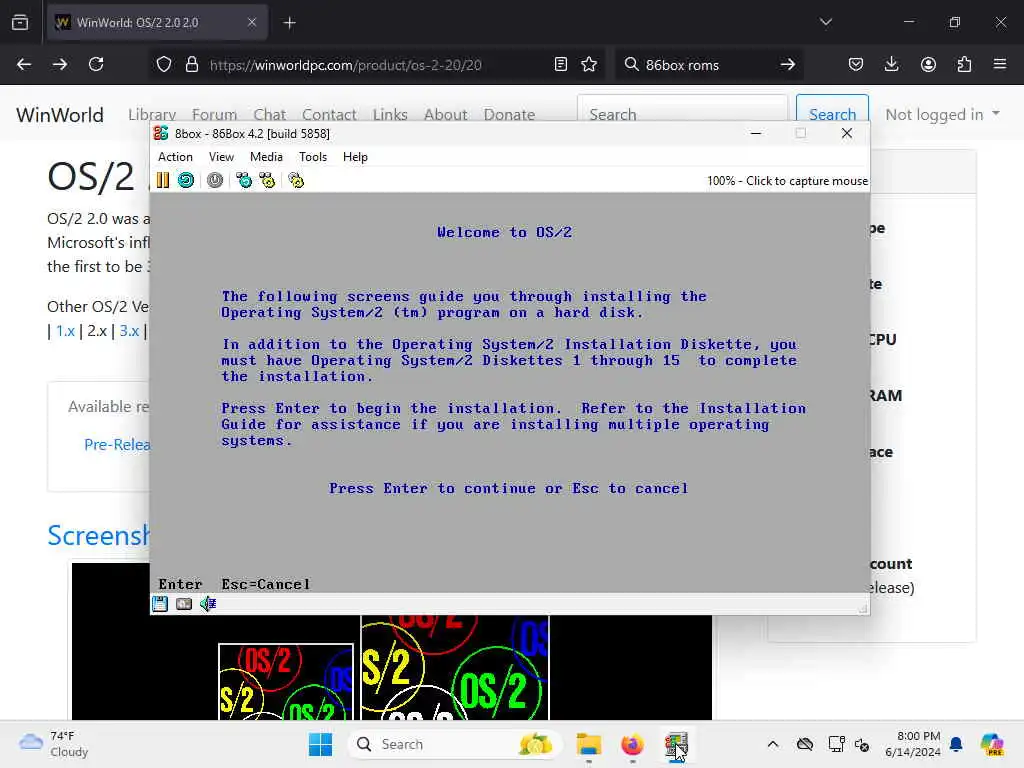Image resolution: width=1024 pixels, height=768 pixels.
Task: Open Firefox View icon left of the tabs
Action: click(20, 22)
